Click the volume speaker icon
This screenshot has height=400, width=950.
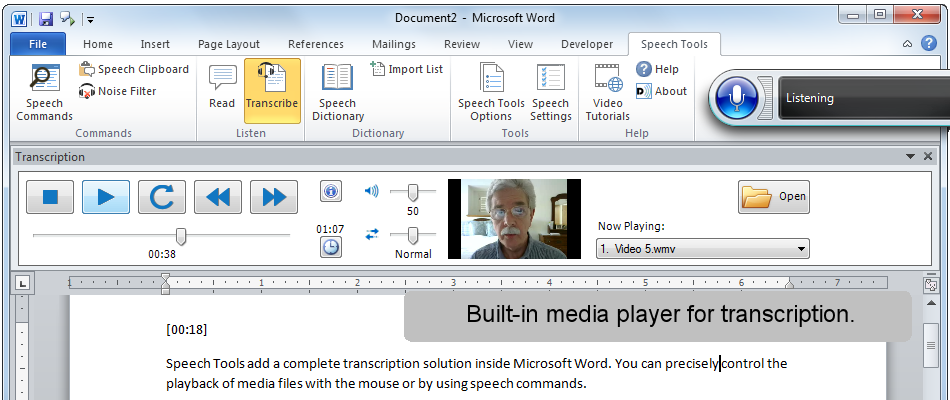(371, 192)
